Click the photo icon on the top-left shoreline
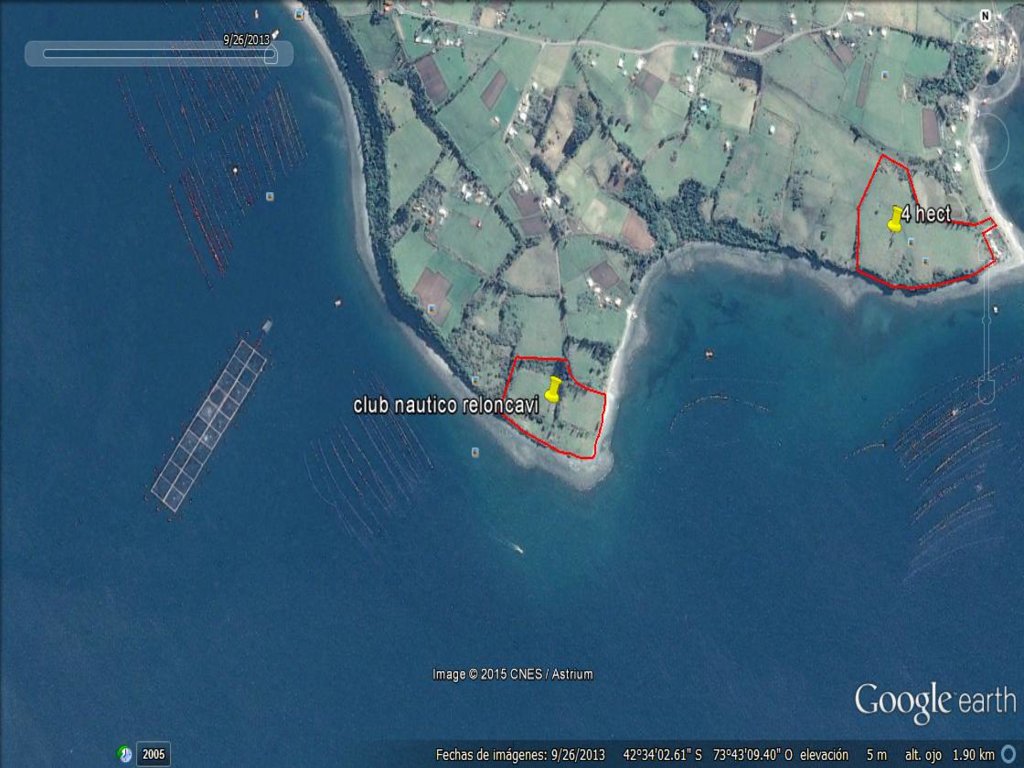 299,15
